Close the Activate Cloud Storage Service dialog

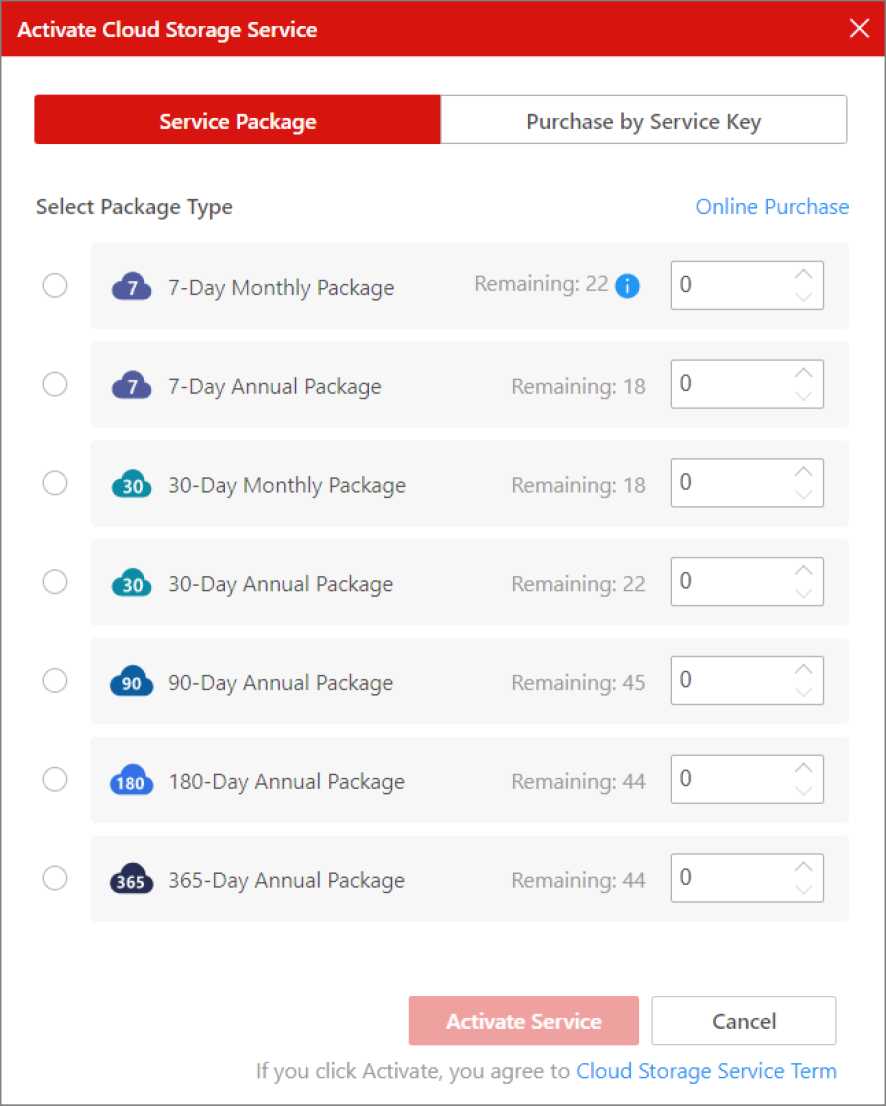pyautogui.click(x=858, y=28)
